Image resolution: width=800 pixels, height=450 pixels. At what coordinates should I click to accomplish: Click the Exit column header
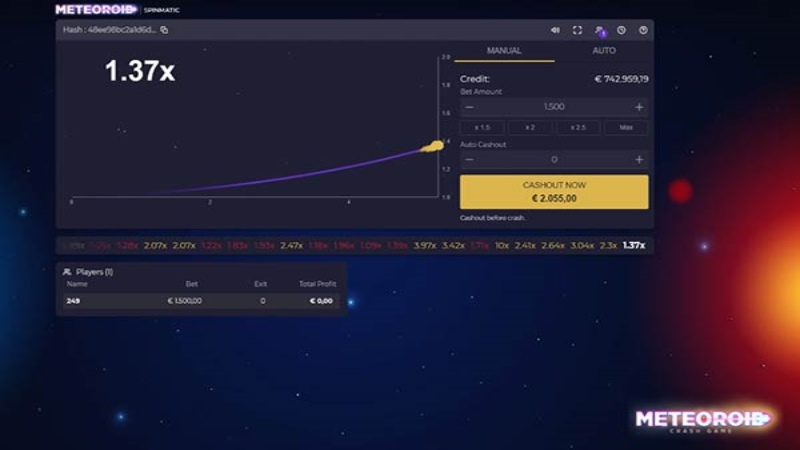261,284
